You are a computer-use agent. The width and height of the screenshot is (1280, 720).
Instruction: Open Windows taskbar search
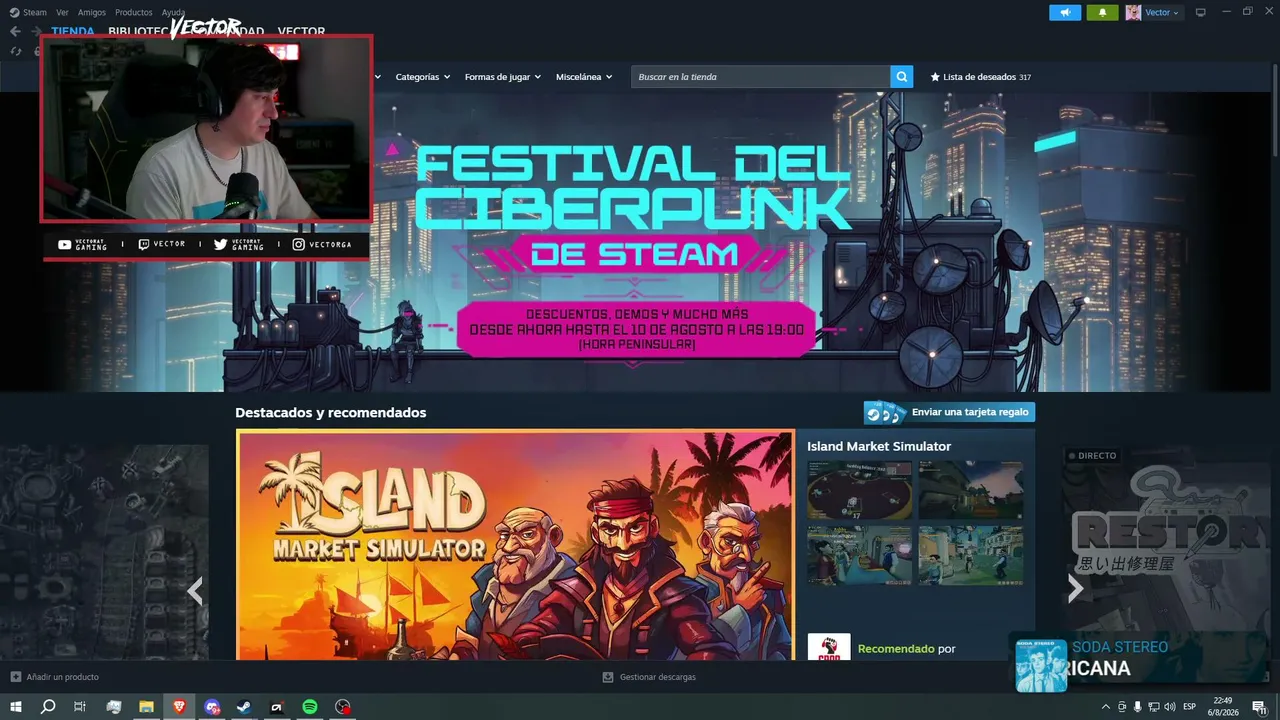[x=48, y=707]
